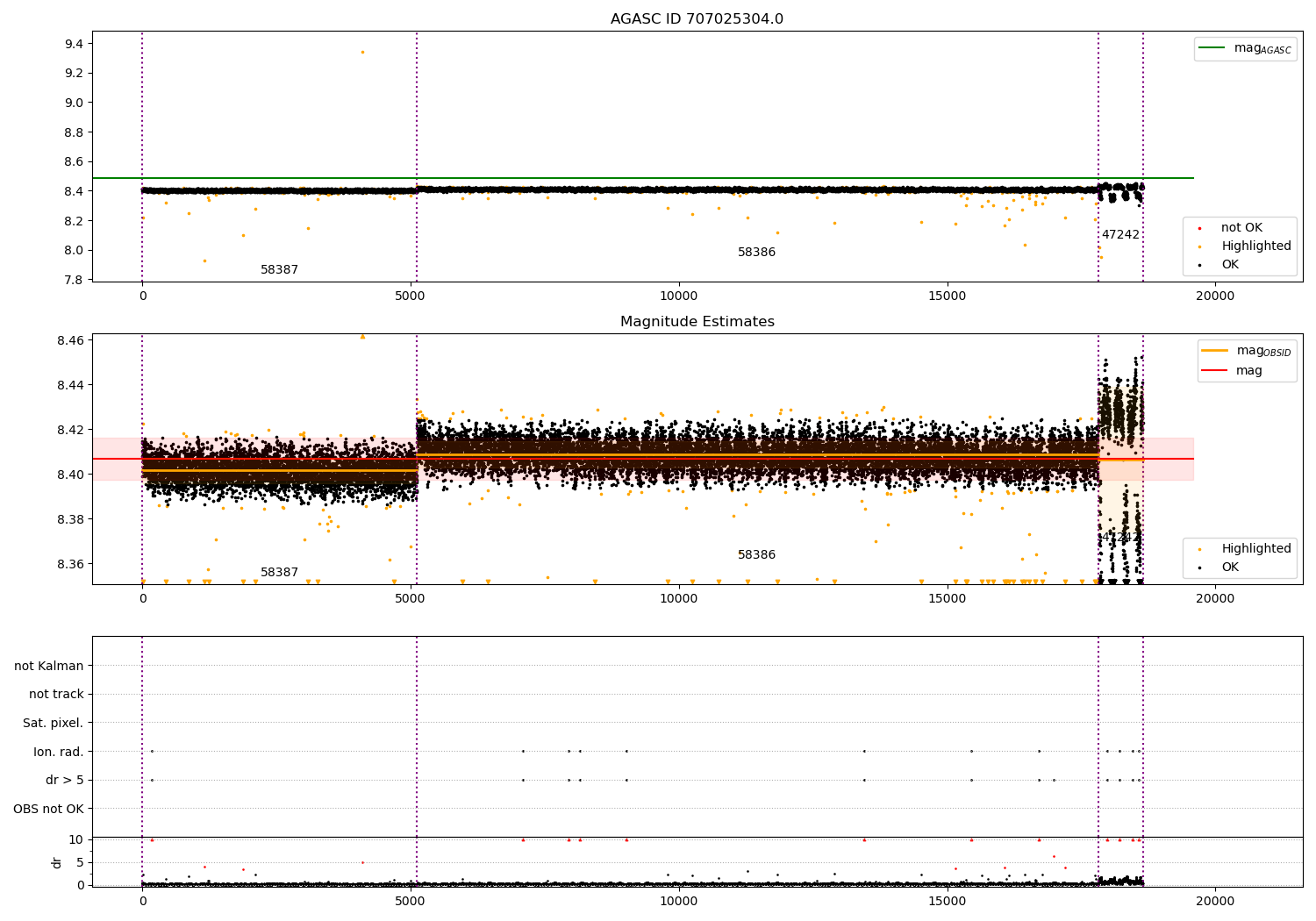Click the 9.4 y-axis tick in top plot

click(75, 44)
